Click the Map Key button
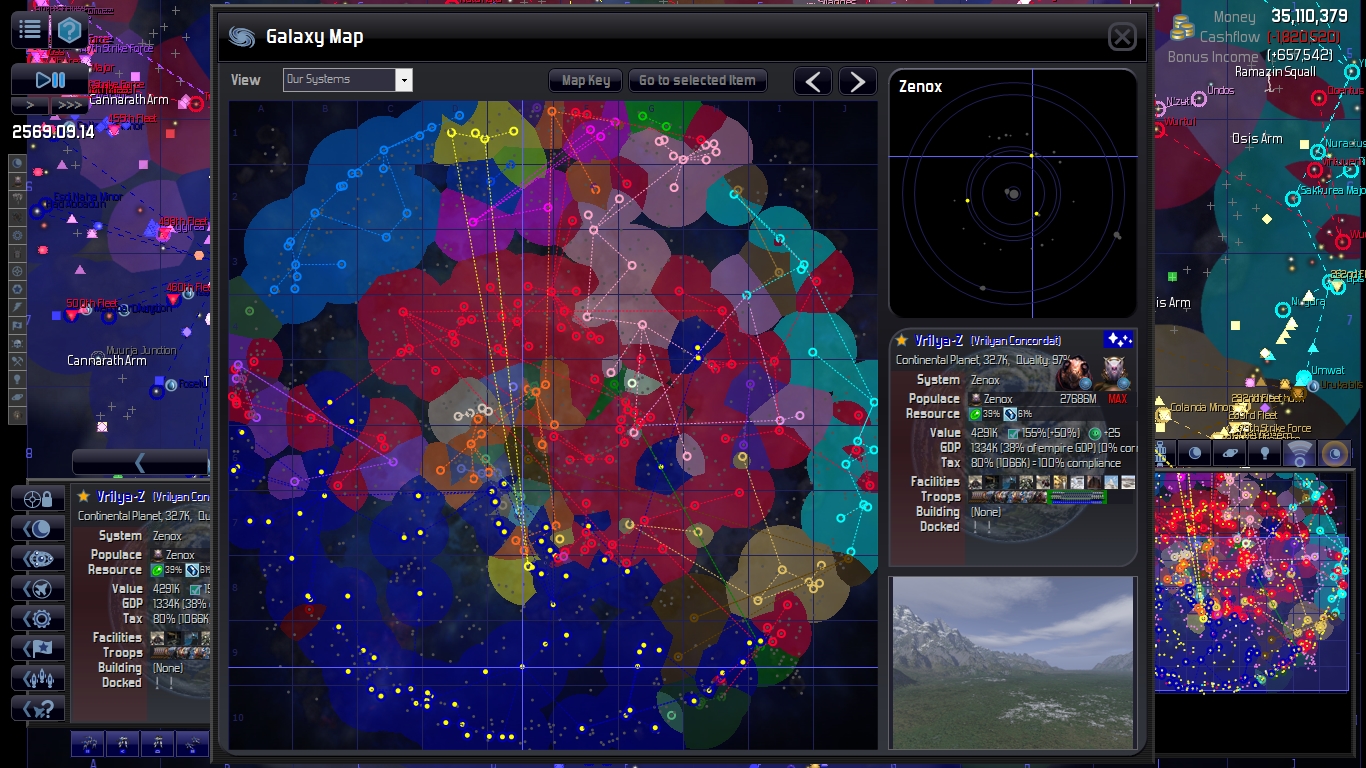 click(586, 81)
